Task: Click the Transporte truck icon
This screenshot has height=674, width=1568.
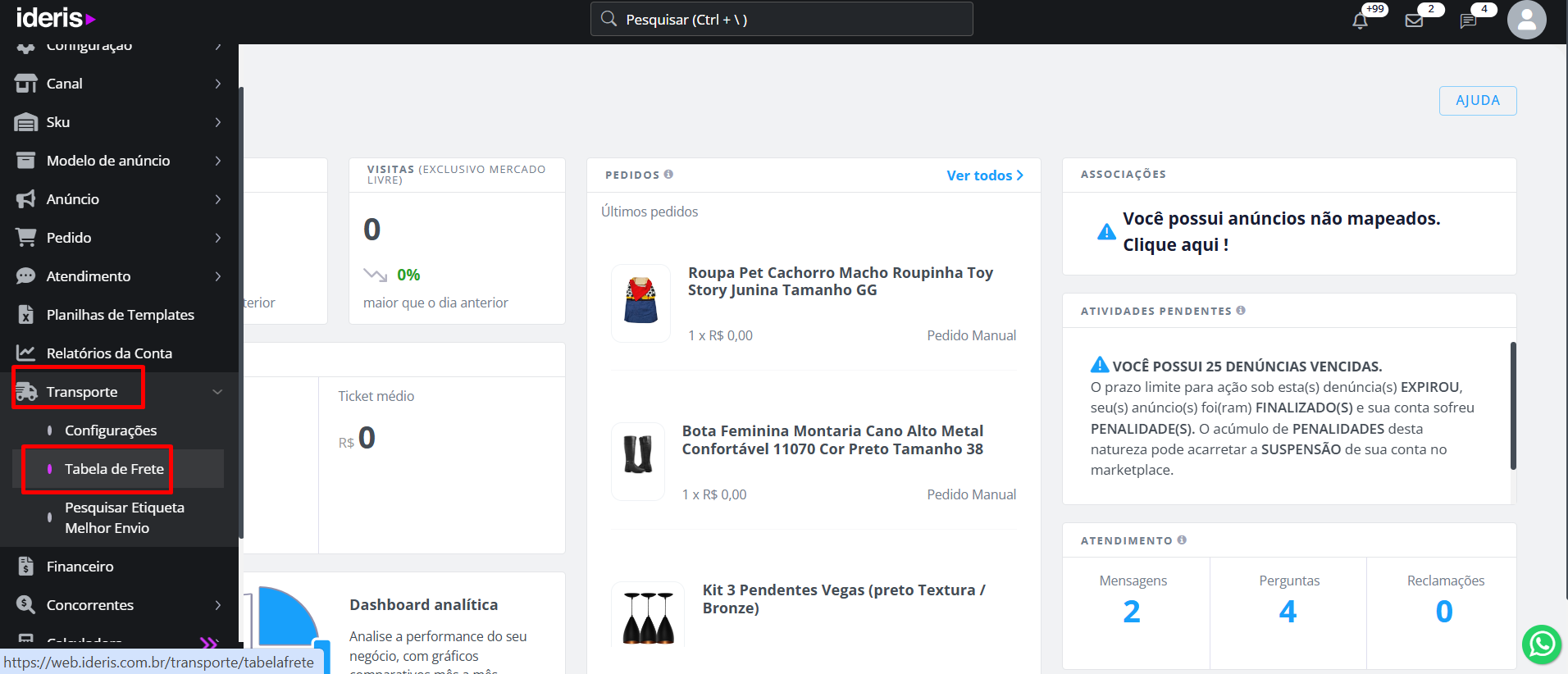Action: [x=26, y=392]
